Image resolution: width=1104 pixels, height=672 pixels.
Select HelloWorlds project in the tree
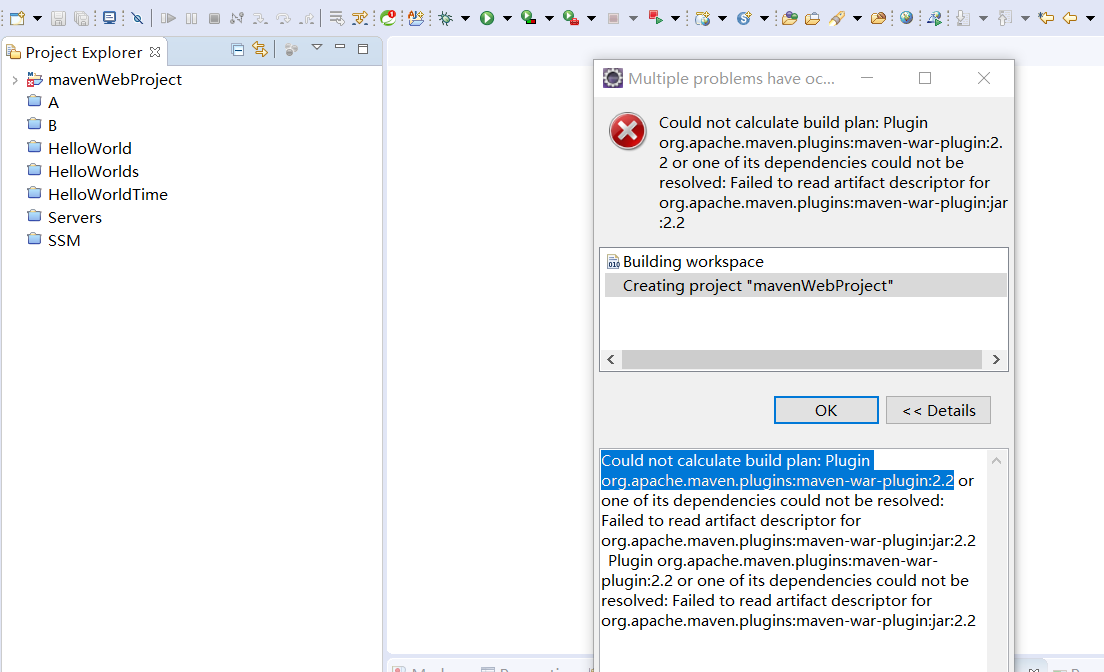tap(93, 171)
